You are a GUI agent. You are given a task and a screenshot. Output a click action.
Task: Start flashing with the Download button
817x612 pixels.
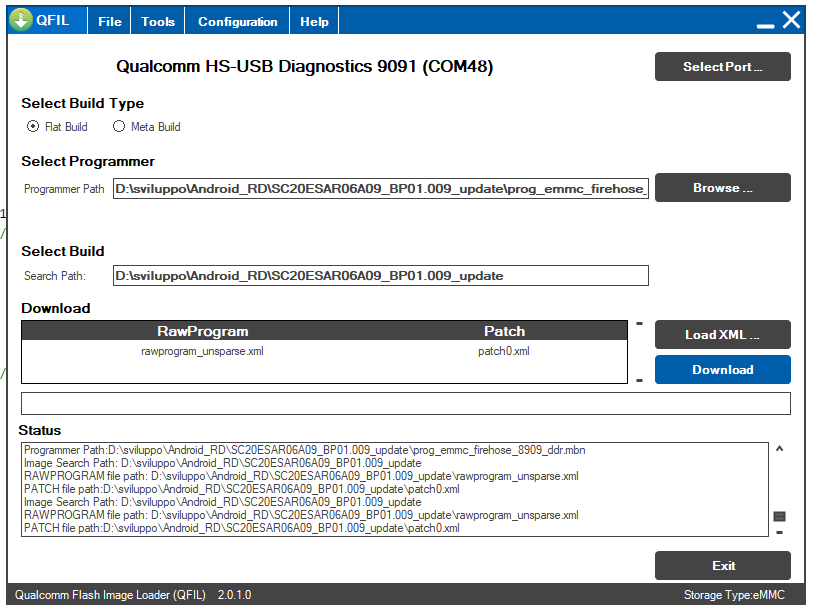[722, 370]
